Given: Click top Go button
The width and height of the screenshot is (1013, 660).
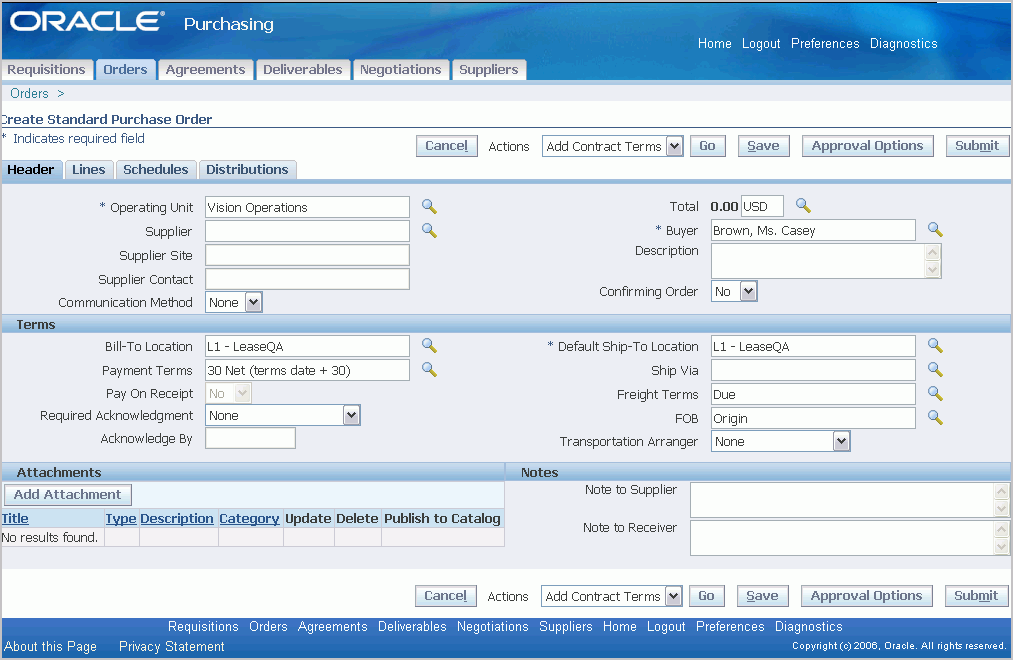Looking at the screenshot, I should pos(707,146).
